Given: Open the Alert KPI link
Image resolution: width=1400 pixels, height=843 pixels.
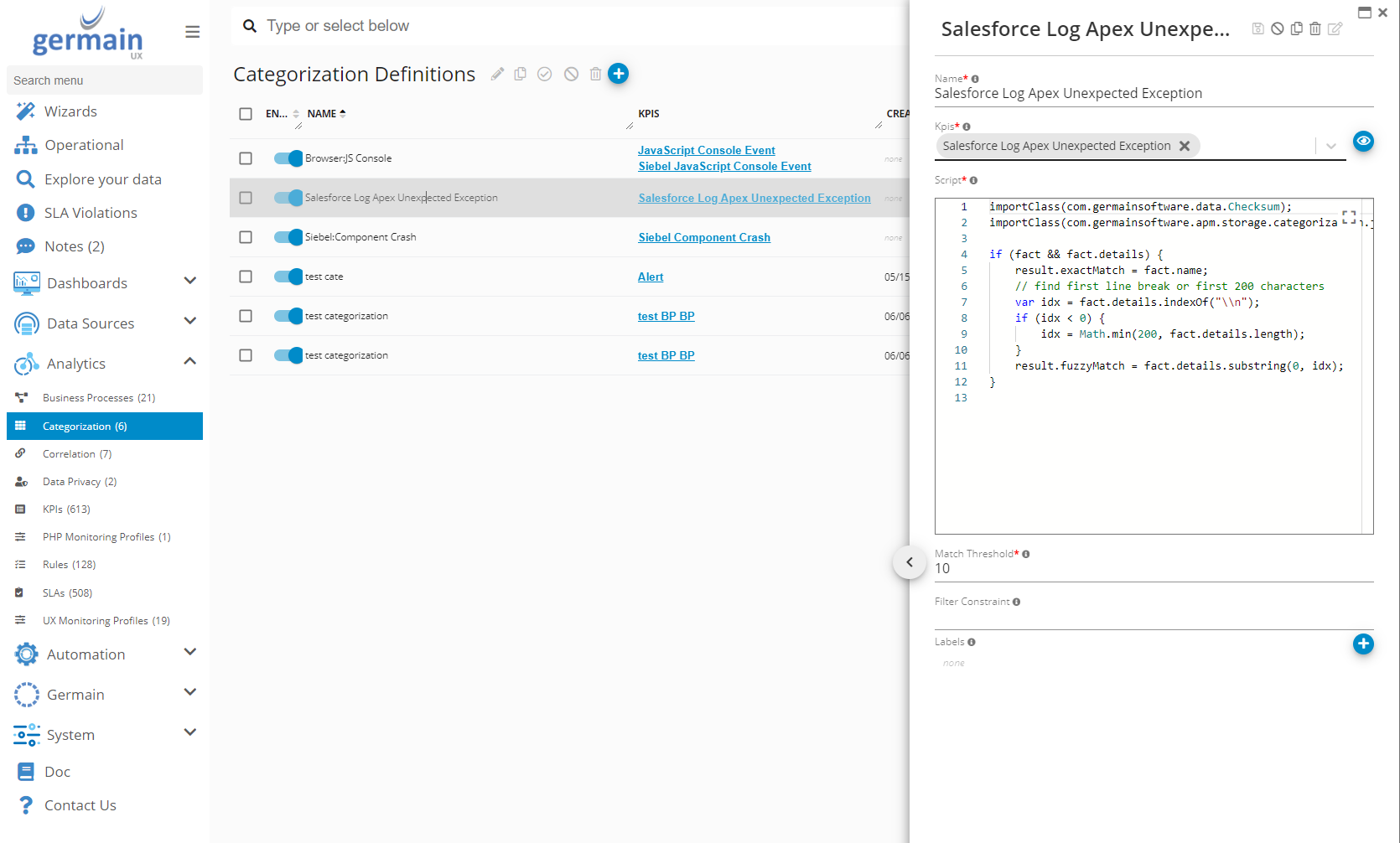Looking at the screenshot, I should tap(651, 277).
